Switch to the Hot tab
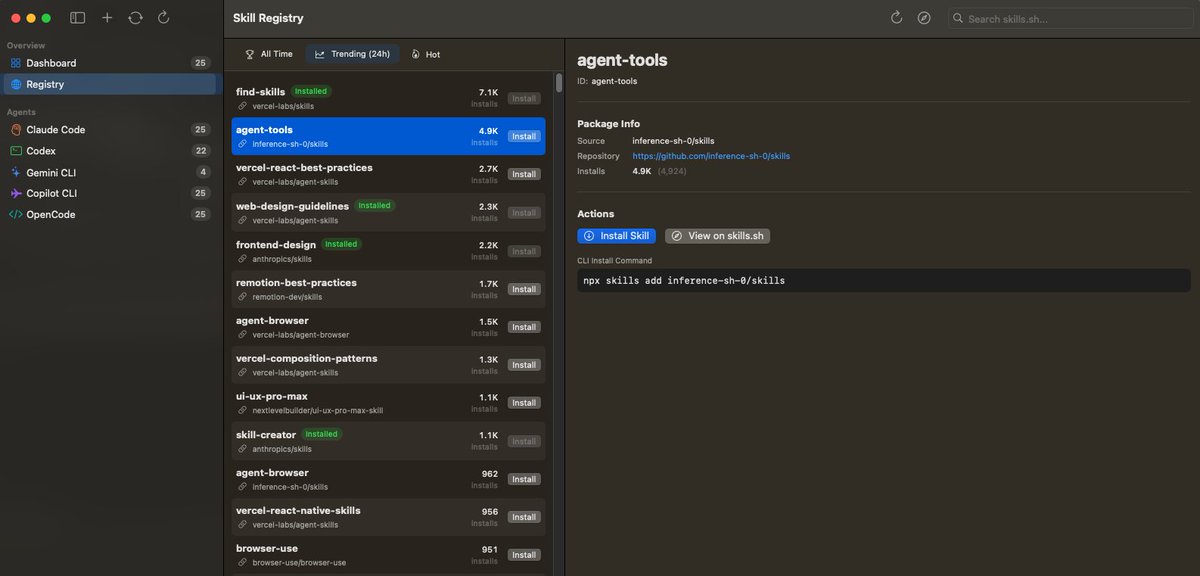 point(425,54)
